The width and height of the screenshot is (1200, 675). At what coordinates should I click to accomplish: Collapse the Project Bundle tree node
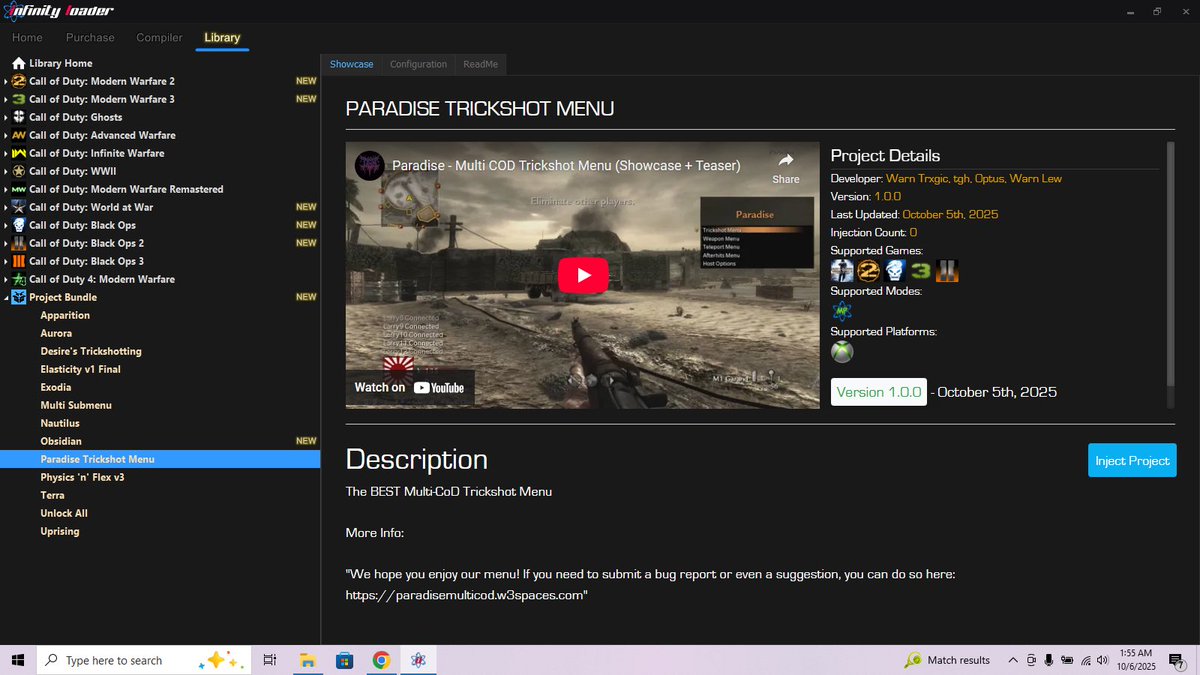(6, 297)
